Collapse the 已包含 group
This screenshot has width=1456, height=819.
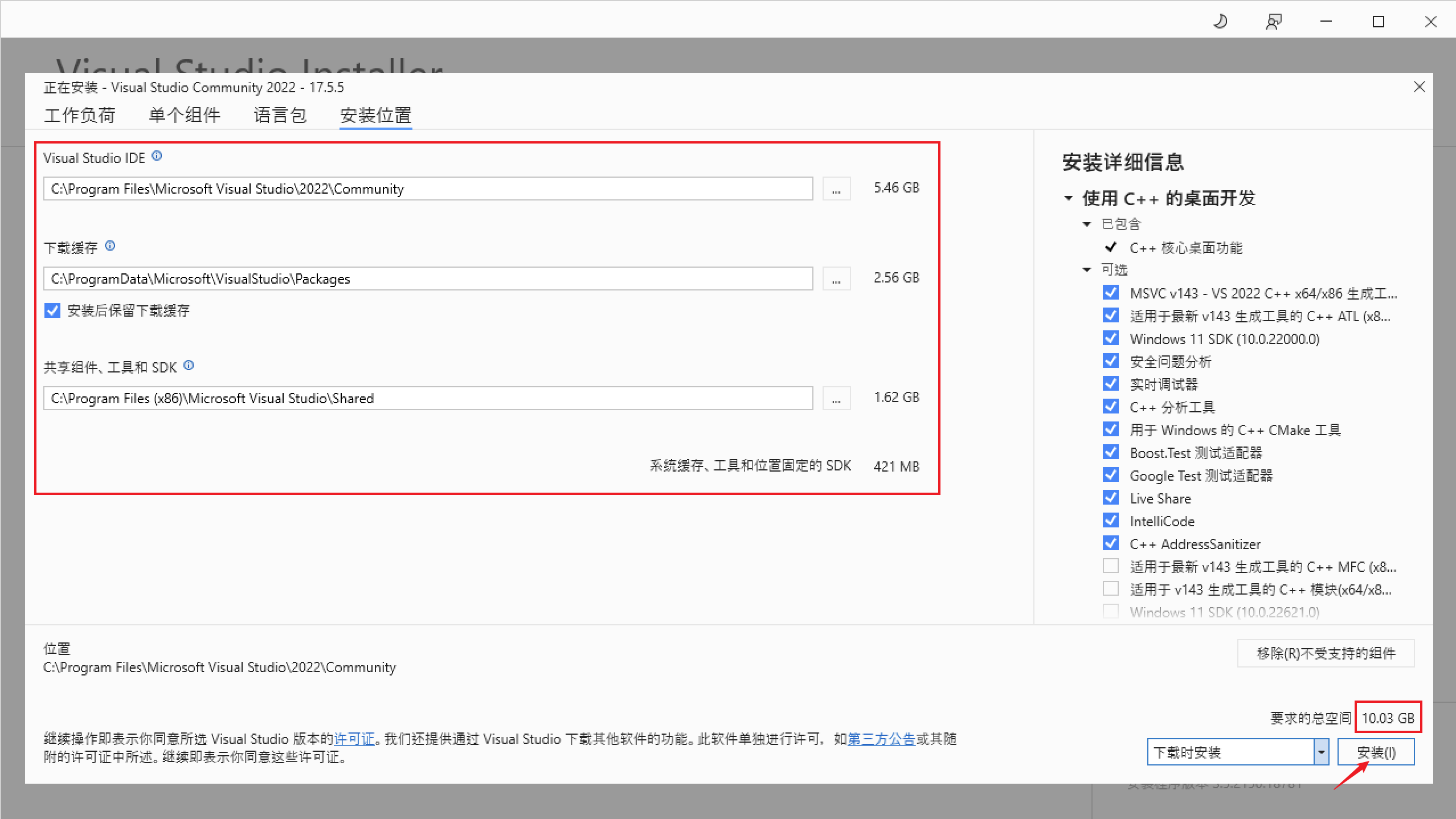point(1088,223)
